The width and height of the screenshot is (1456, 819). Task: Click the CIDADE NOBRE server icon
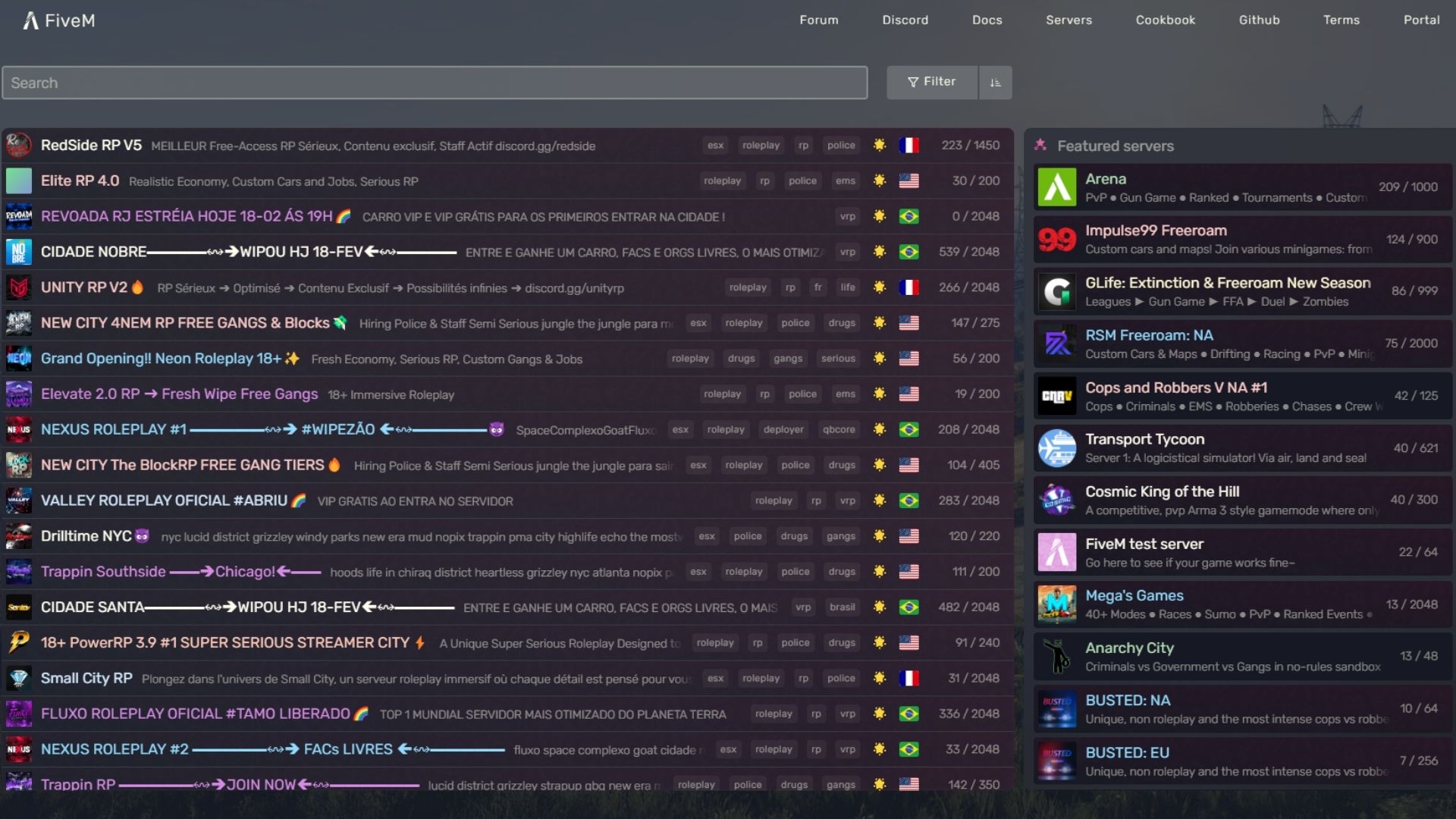click(x=19, y=252)
